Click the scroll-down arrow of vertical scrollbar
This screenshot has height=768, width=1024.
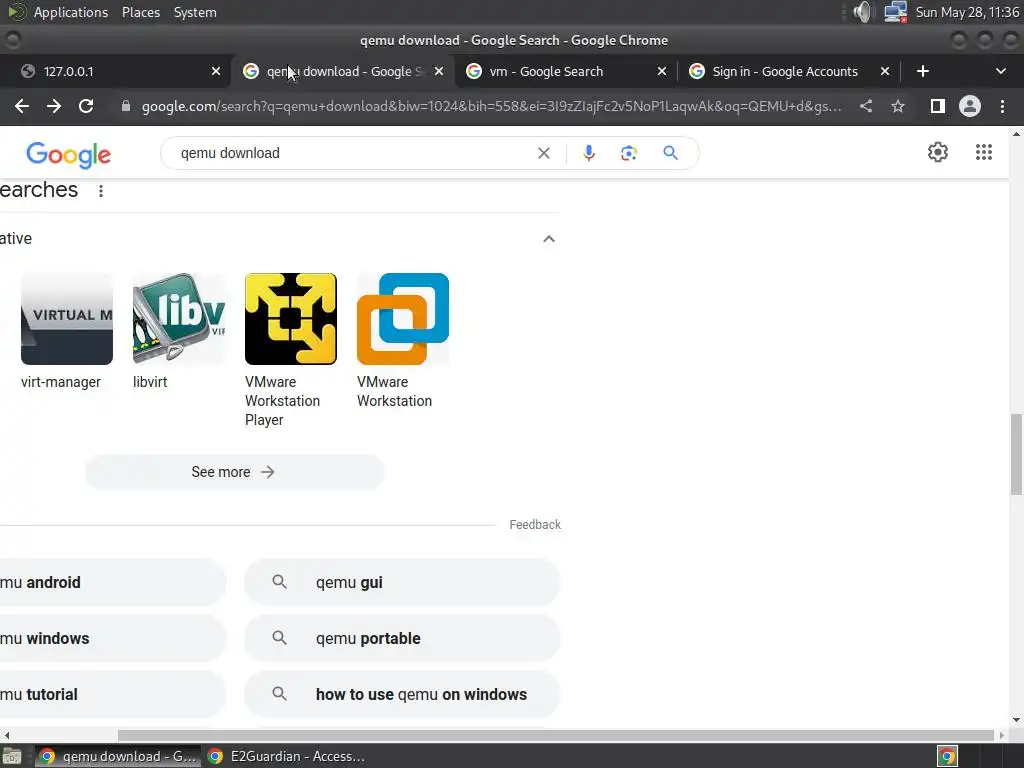tap(1016, 720)
